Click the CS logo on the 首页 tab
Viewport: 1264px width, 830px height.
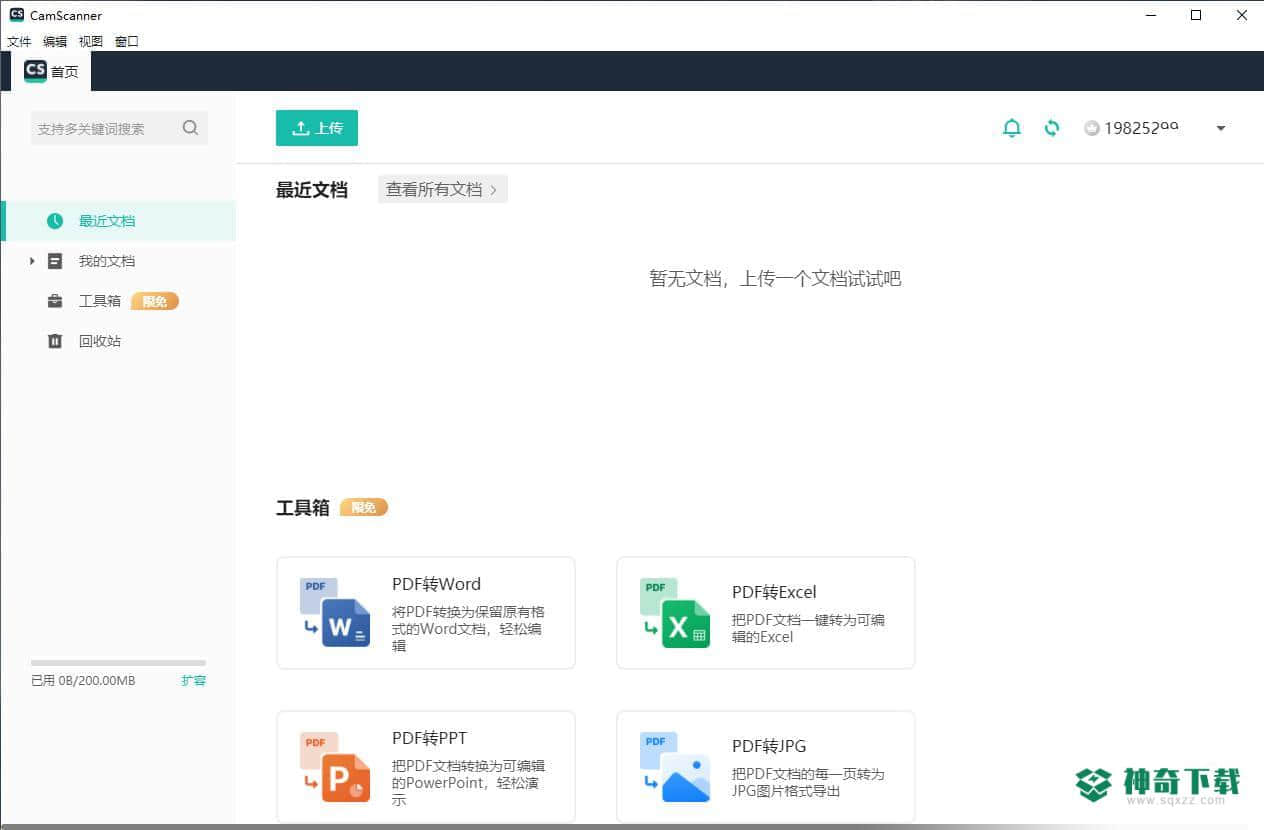click(x=35, y=71)
